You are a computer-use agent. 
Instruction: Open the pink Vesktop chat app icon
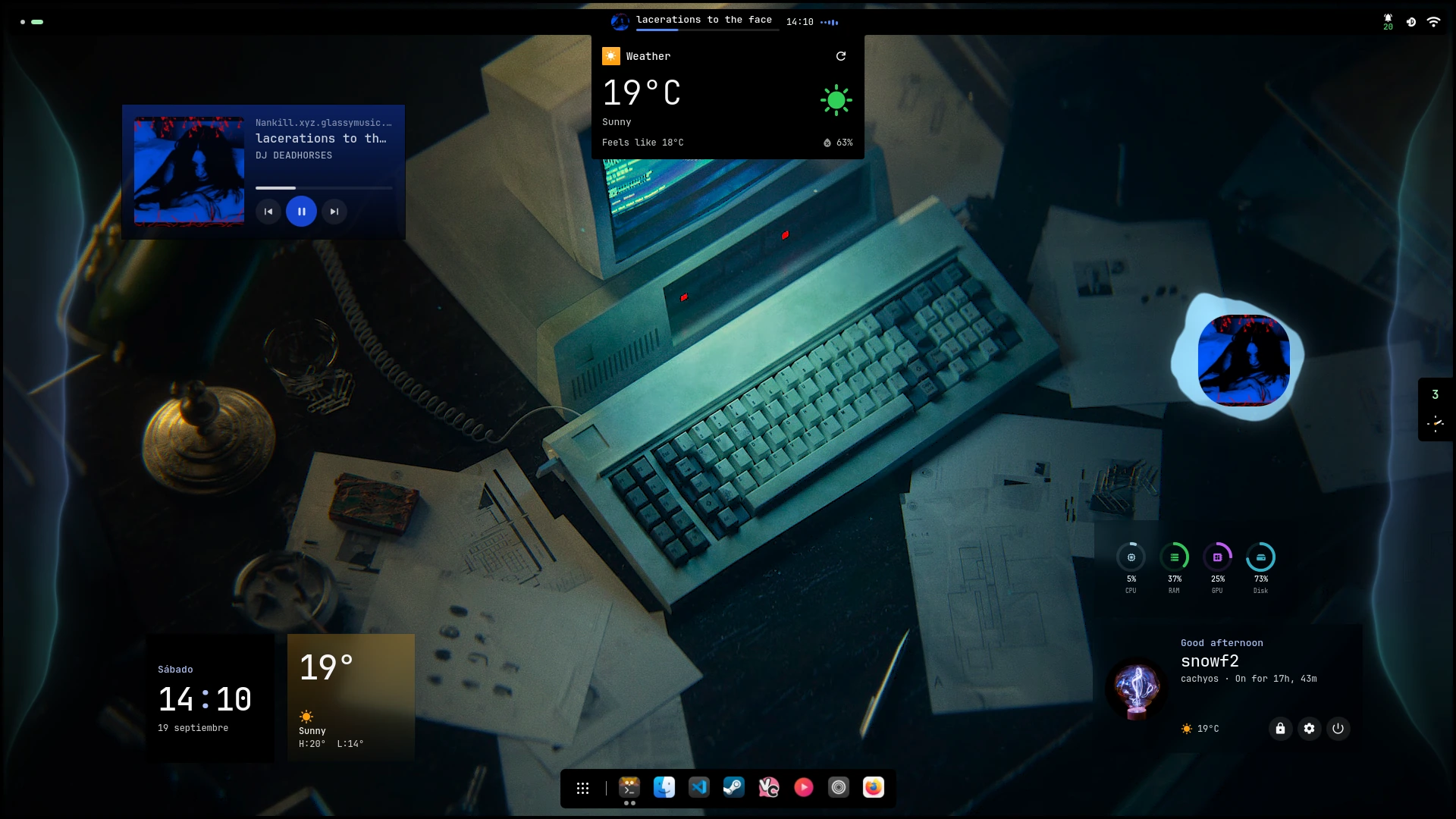pyautogui.click(x=769, y=787)
